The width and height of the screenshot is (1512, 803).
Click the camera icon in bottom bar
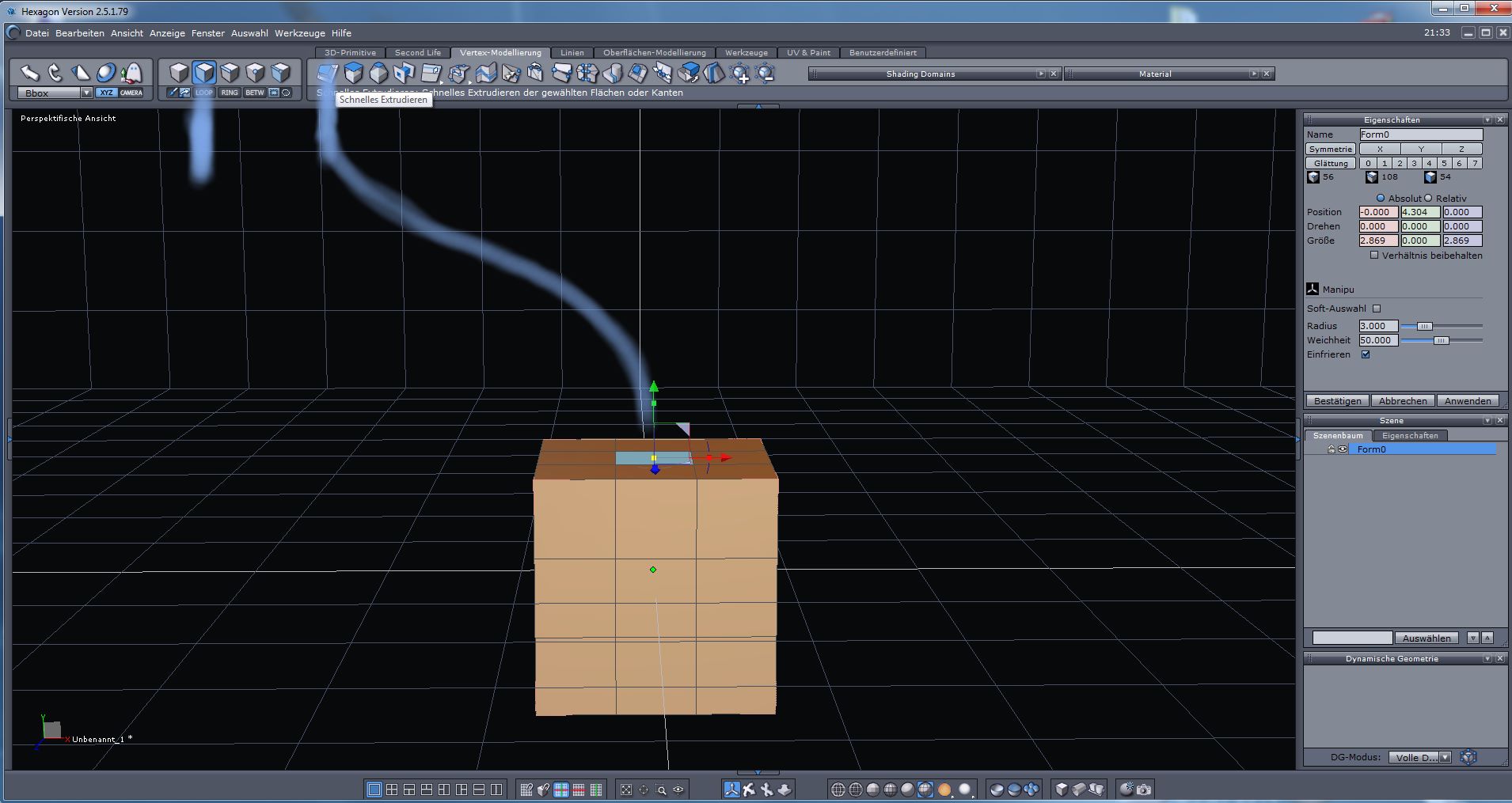tap(1144, 790)
